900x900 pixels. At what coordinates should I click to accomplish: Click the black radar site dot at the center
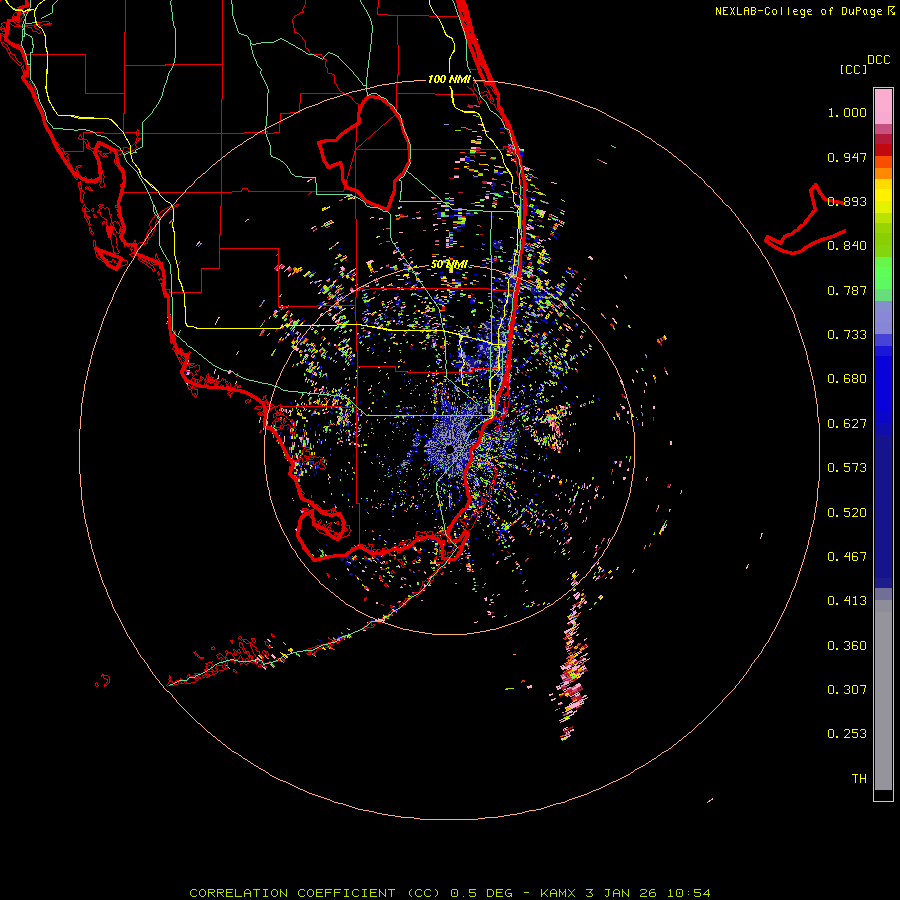[451, 449]
